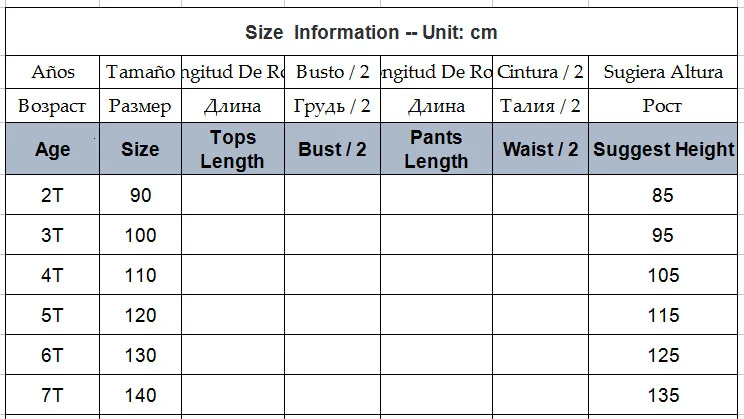
Task: Click the suggested height 85 cell
Action: 663,196
